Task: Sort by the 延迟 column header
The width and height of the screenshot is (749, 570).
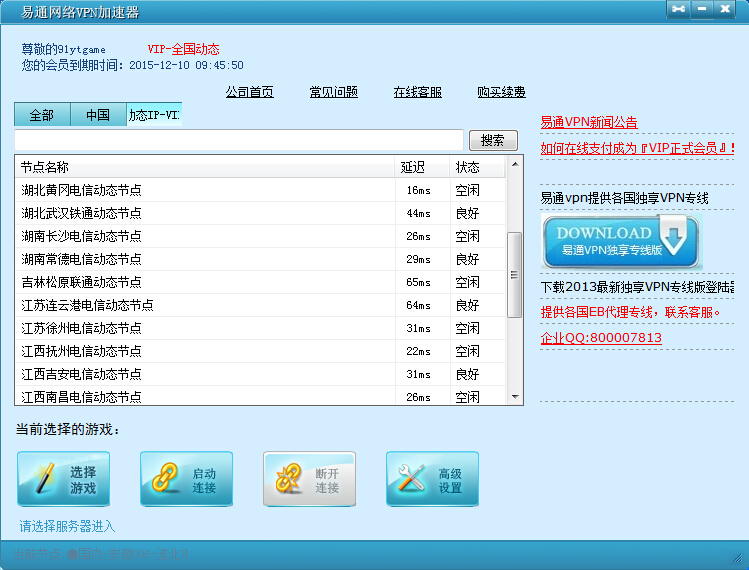Action: click(x=422, y=167)
